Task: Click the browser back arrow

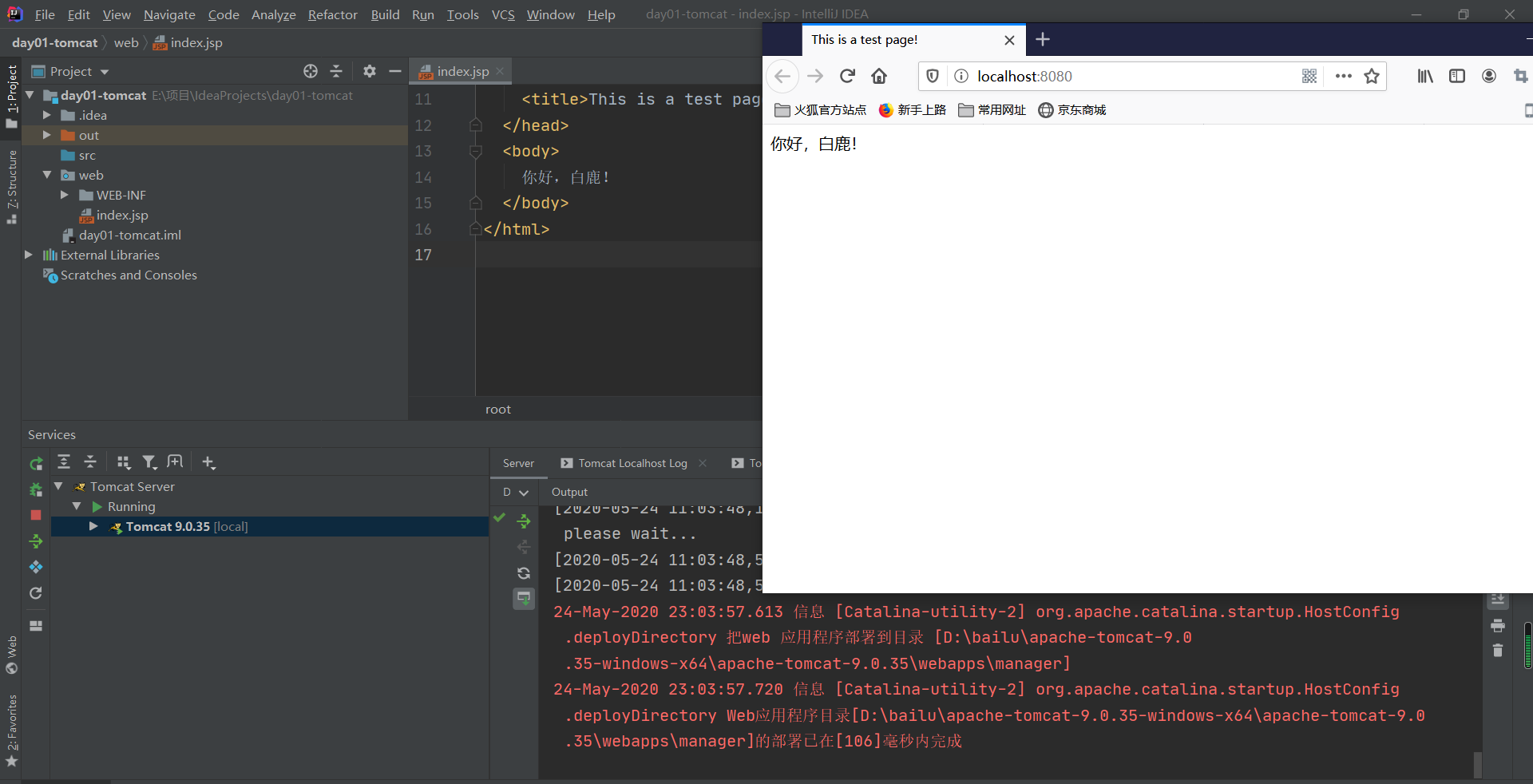Action: [782, 76]
